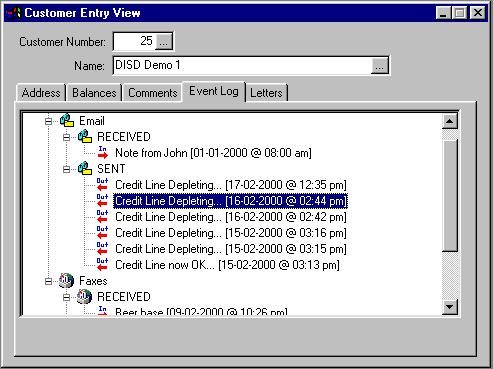Select Credit Line Depleting [16-02-2000 @ 02:42 pm]
Screen dimensions: 493x369
(x=231, y=217)
